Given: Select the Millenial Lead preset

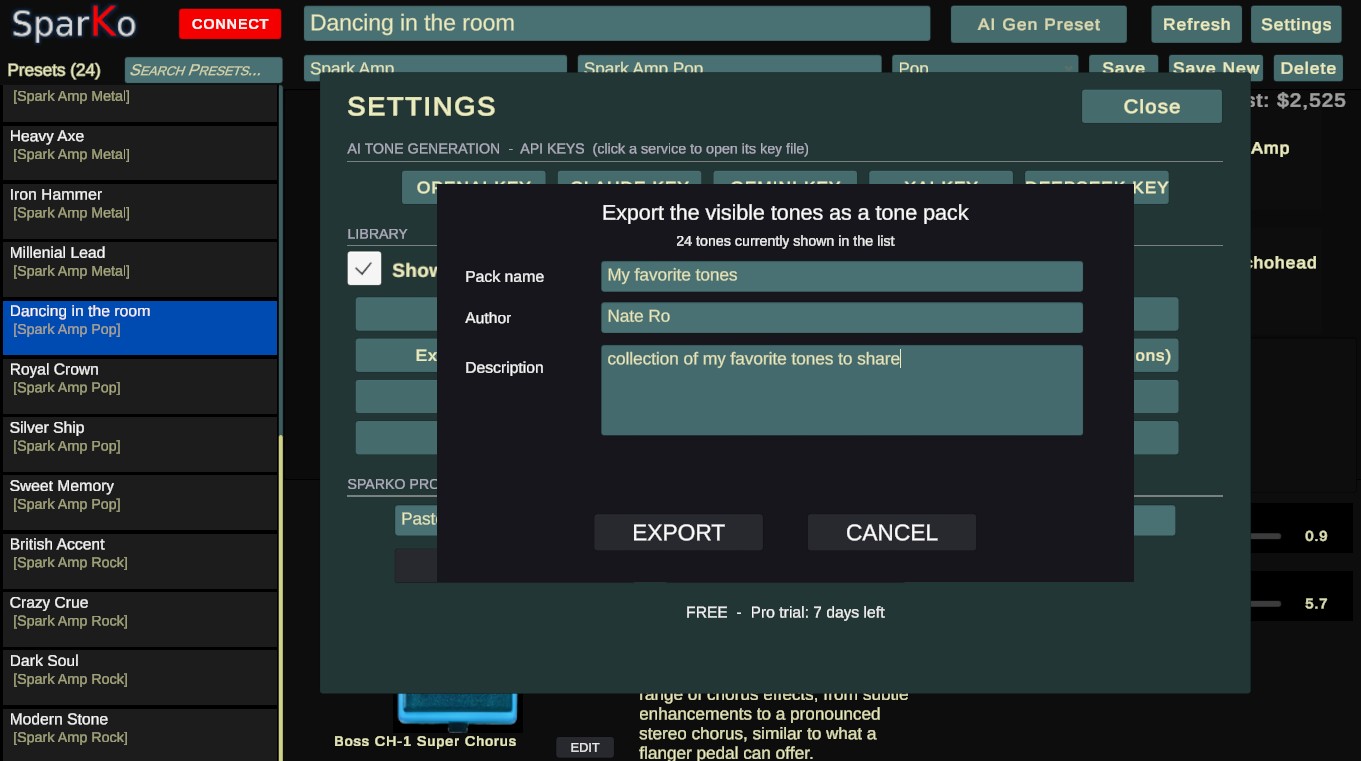Looking at the screenshot, I should point(140,269).
